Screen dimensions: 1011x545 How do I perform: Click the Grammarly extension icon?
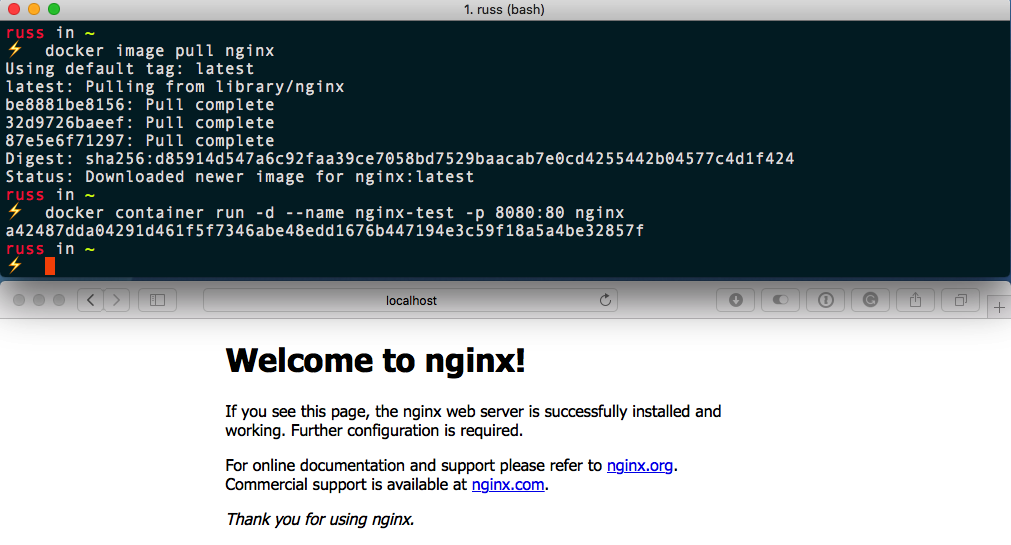(x=871, y=300)
